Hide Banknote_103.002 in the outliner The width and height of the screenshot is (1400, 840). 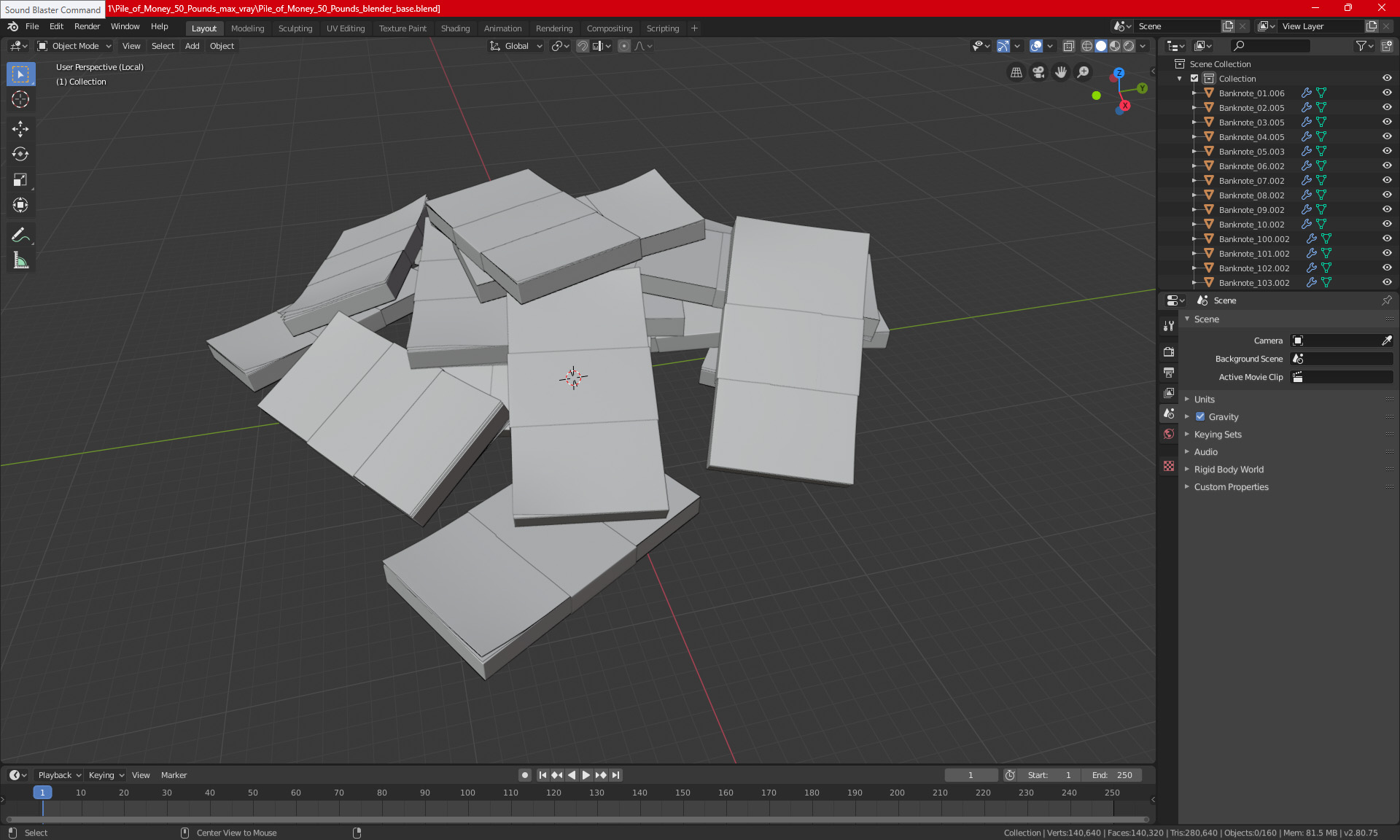(1387, 282)
